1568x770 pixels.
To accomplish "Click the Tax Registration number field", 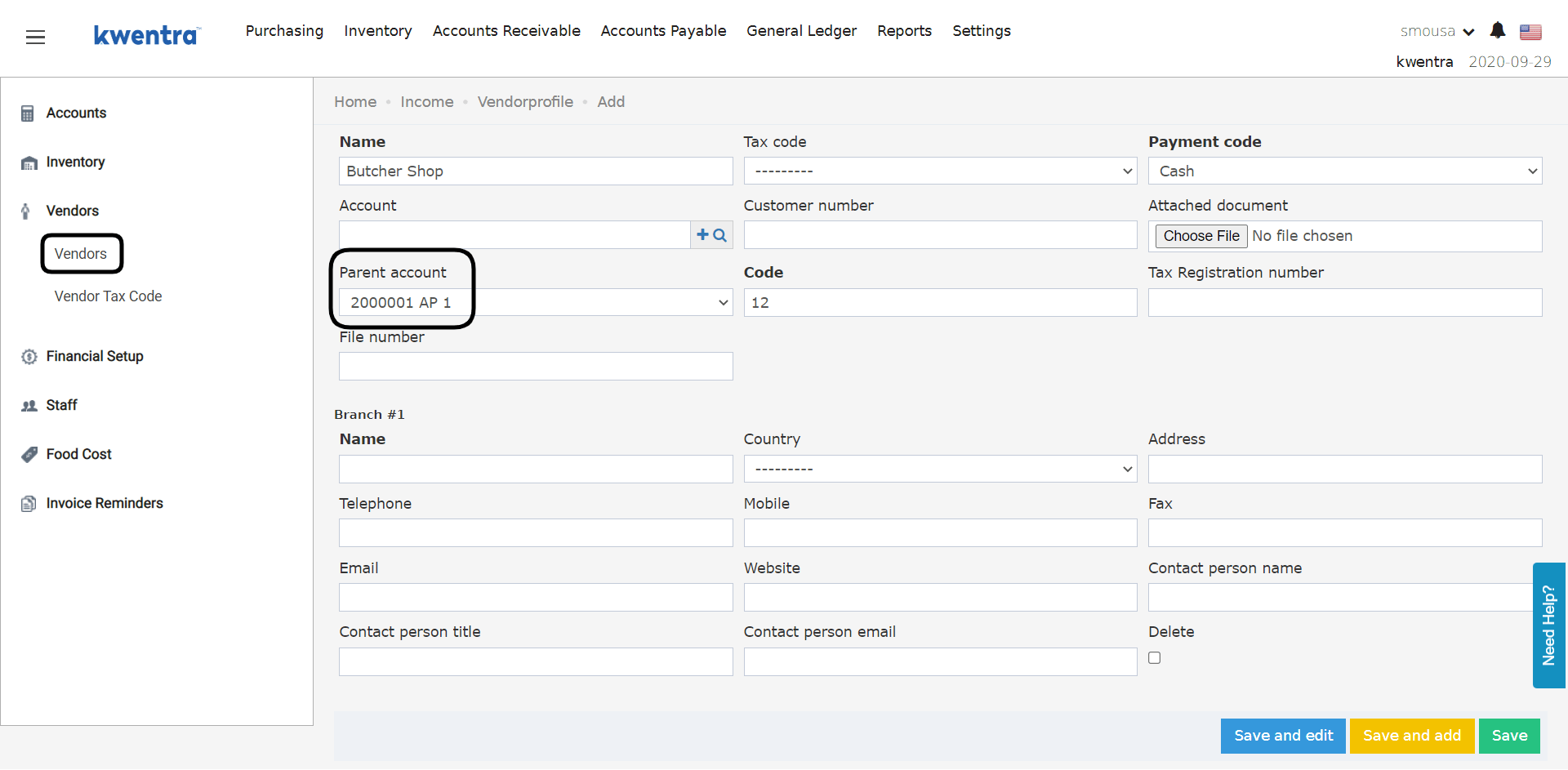I will click(x=1345, y=303).
